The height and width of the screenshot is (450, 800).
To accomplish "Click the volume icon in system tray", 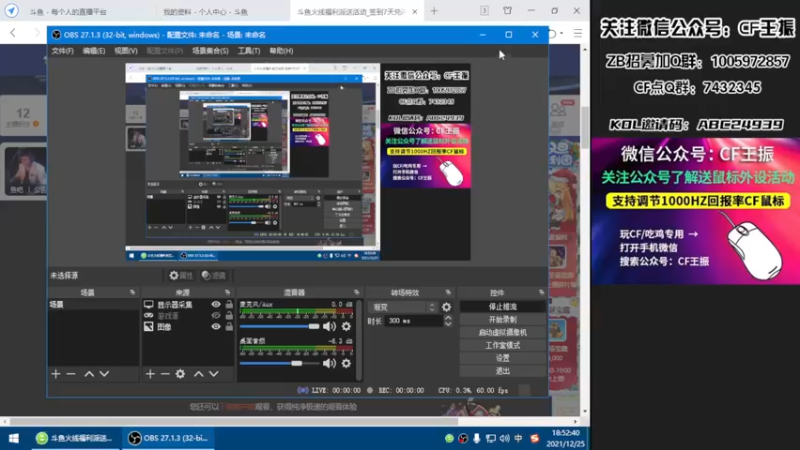I will pyautogui.click(x=505, y=438).
